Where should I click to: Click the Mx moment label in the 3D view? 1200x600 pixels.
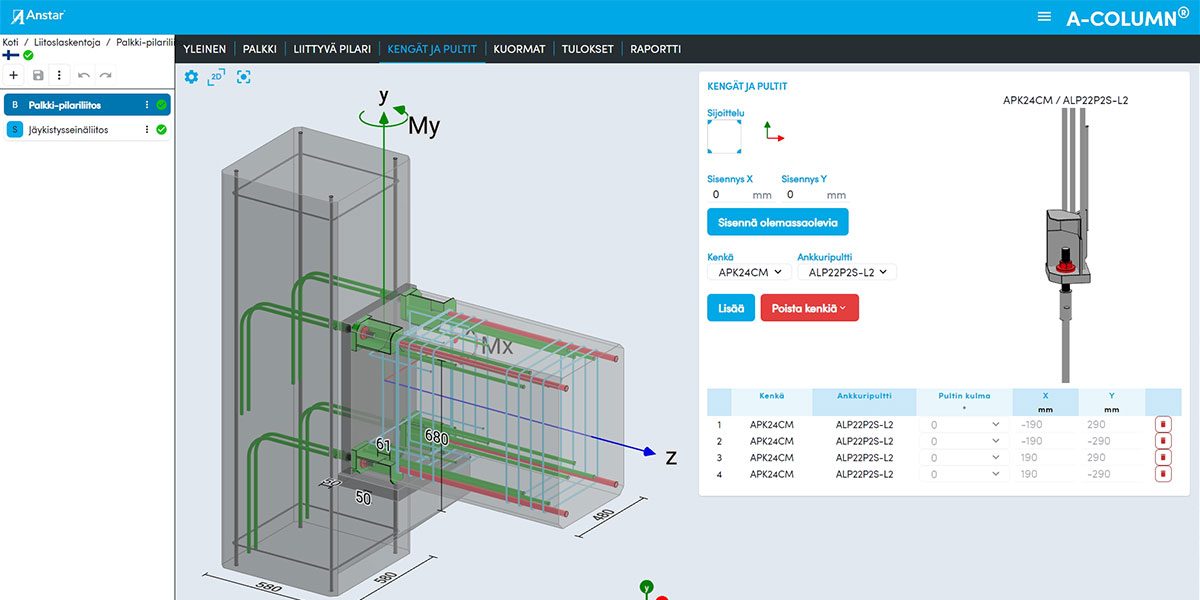pos(497,347)
